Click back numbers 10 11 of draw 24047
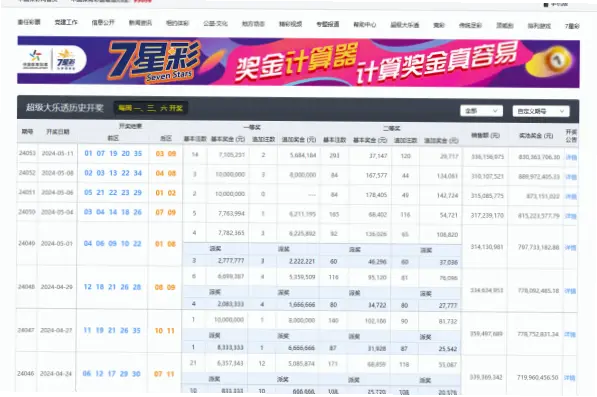The height and width of the screenshot is (397, 597). click(x=164, y=331)
